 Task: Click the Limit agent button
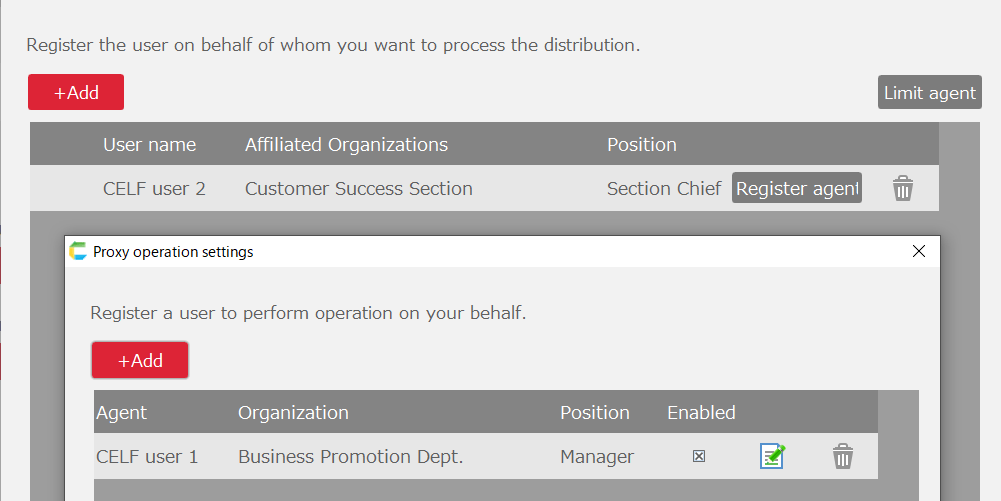pyautogui.click(x=929, y=93)
